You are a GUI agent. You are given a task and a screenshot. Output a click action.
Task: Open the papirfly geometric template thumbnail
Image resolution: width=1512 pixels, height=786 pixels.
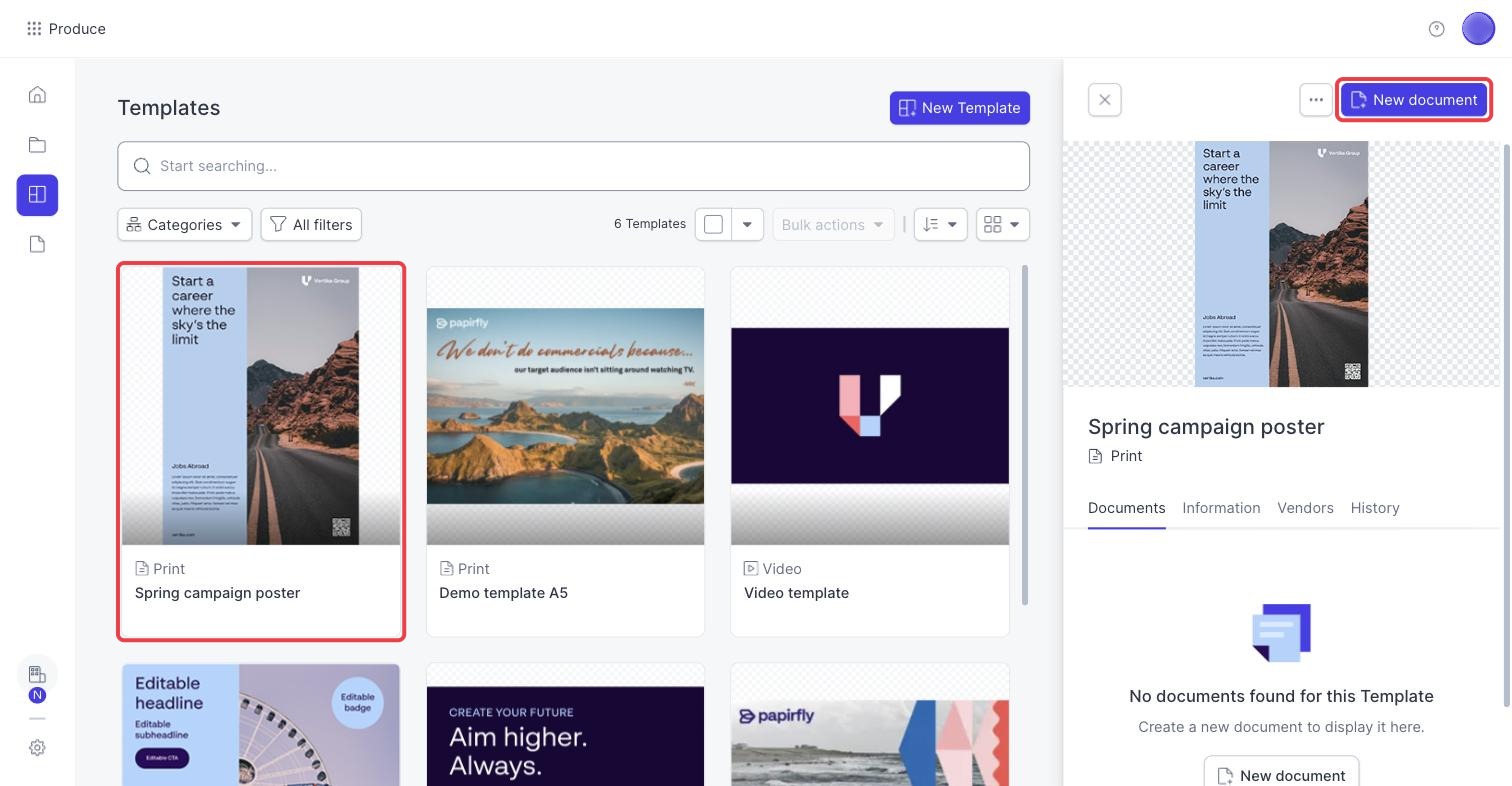tap(870, 725)
